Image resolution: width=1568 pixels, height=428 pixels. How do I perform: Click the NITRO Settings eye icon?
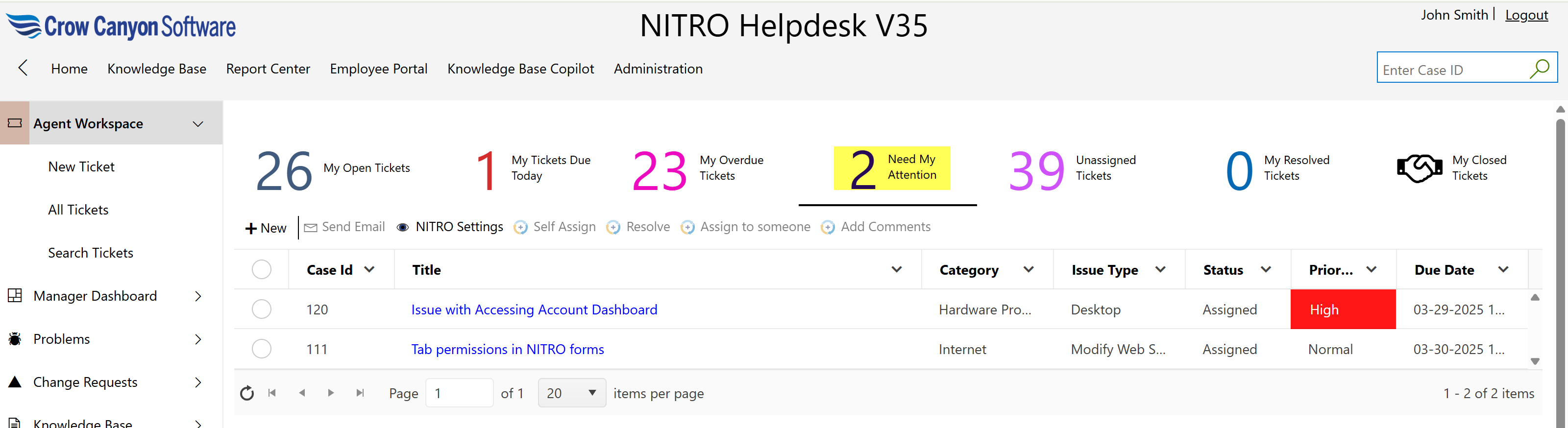tap(402, 227)
